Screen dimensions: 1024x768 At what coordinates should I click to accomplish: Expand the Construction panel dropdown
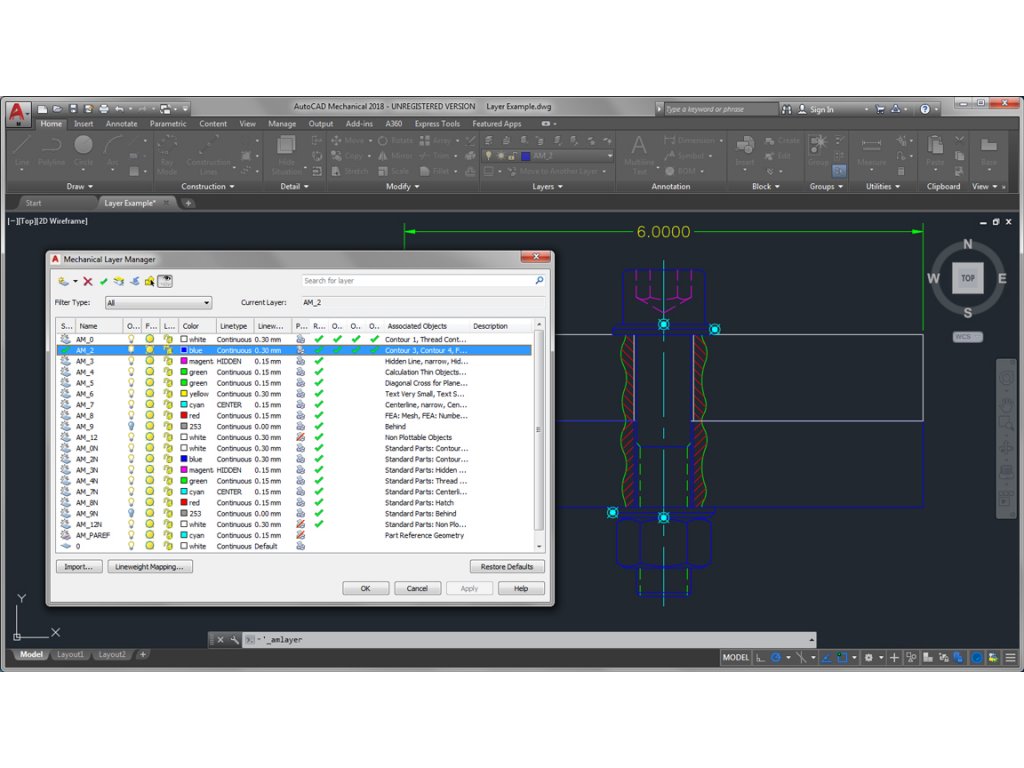(x=208, y=187)
